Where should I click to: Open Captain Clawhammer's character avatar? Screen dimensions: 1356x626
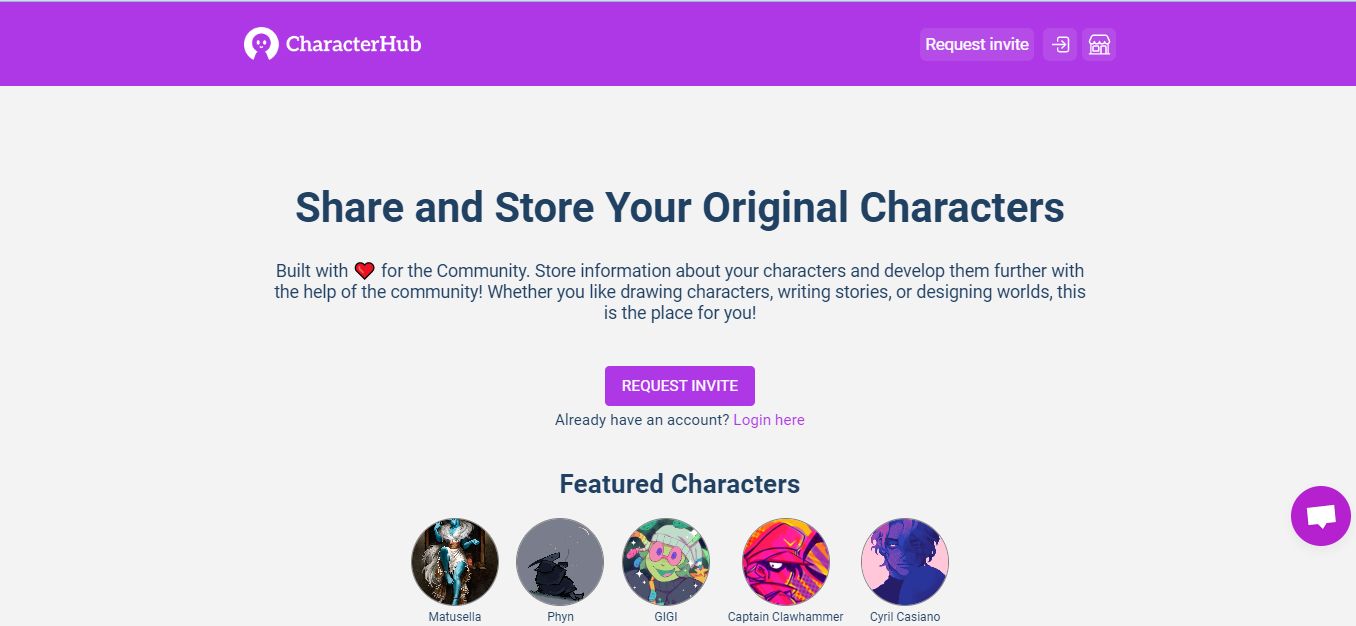pos(785,561)
